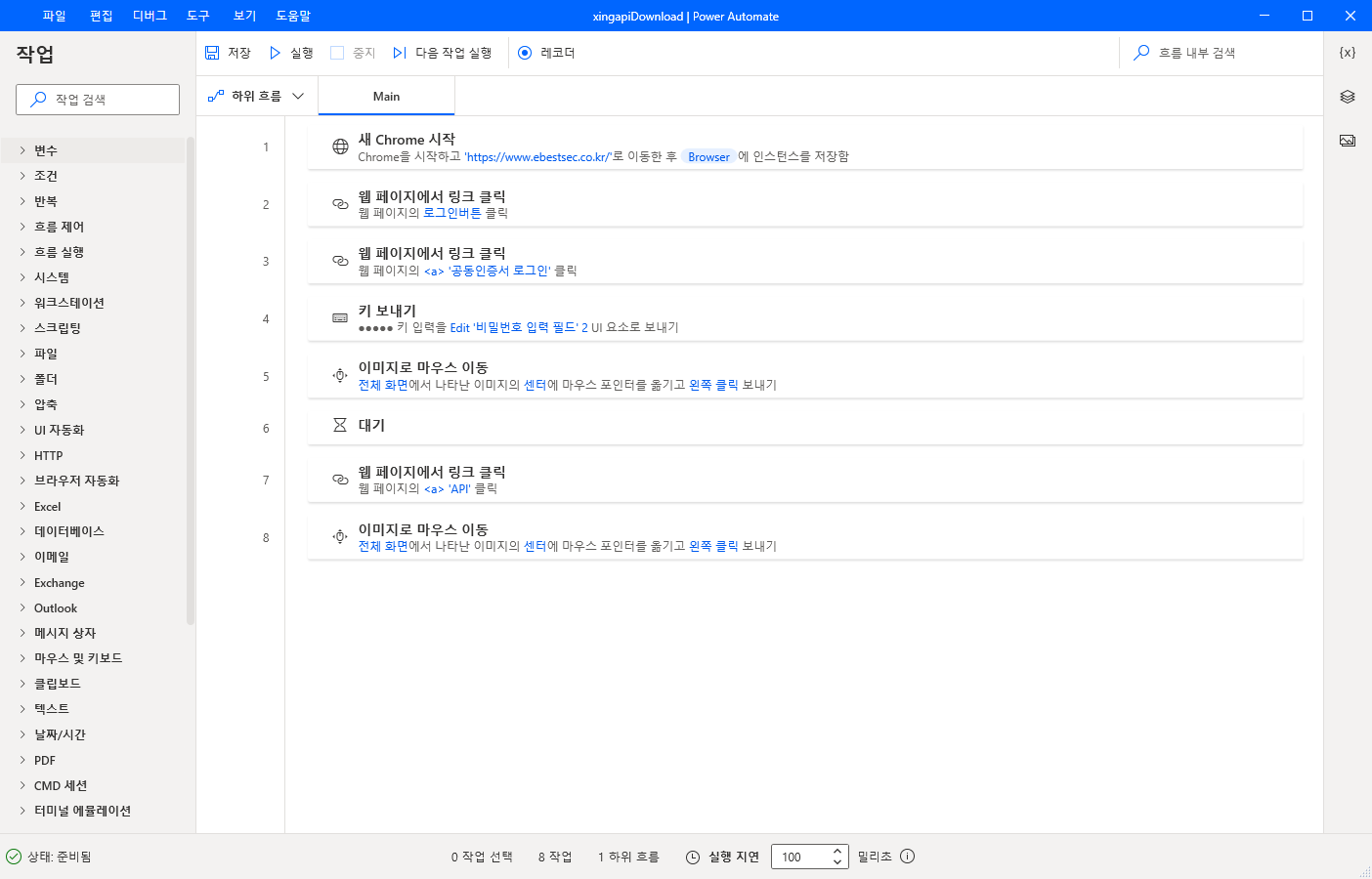Expand the Excel action group
This screenshot has height=879, width=1372.
pos(22,506)
